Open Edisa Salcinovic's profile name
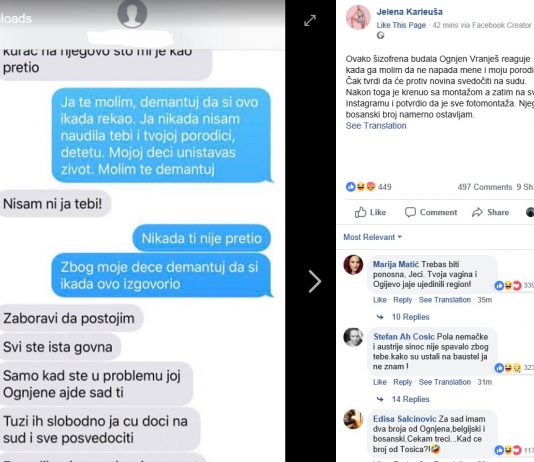The width and height of the screenshot is (534, 462). pos(405,419)
